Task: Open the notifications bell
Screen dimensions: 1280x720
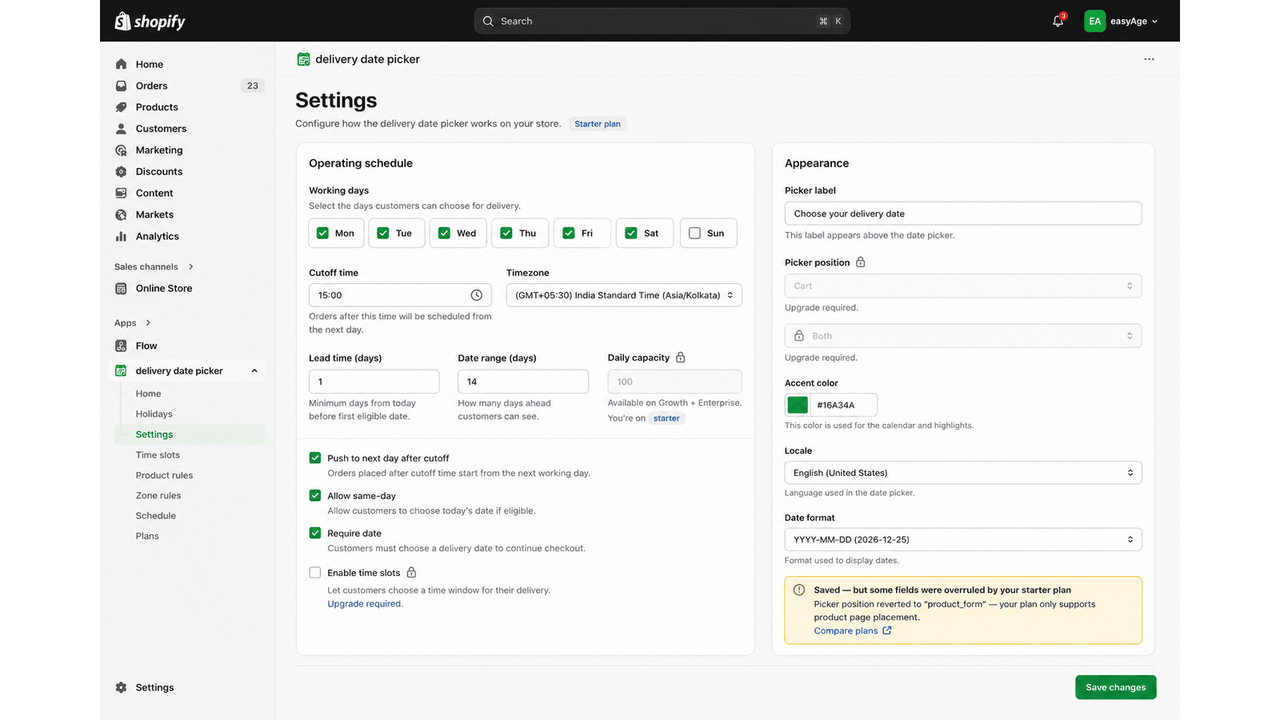Action: [1058, 21]
